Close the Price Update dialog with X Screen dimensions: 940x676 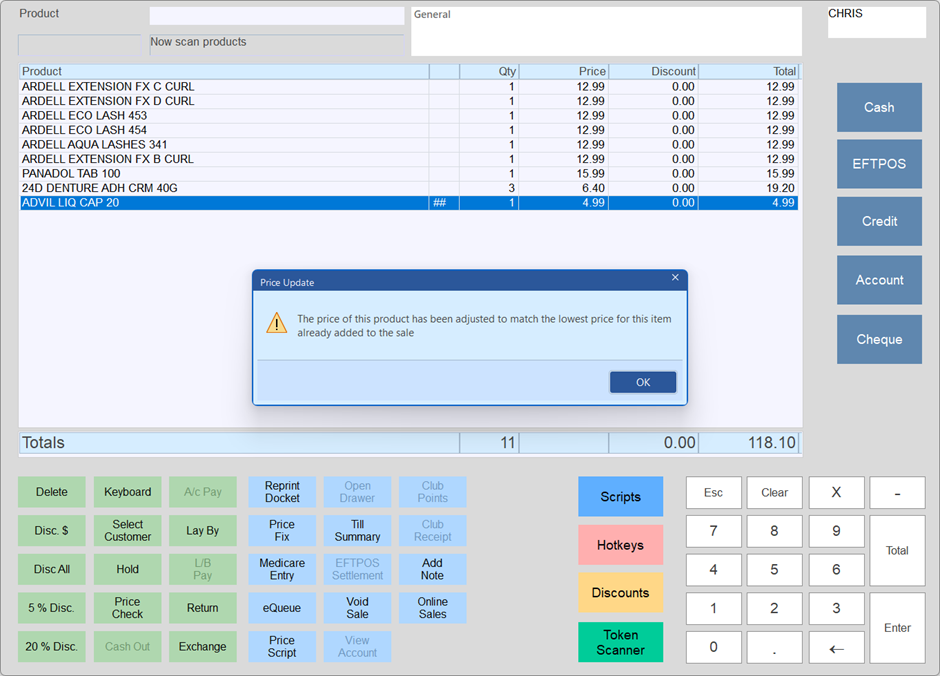click(x=675, y=277)
